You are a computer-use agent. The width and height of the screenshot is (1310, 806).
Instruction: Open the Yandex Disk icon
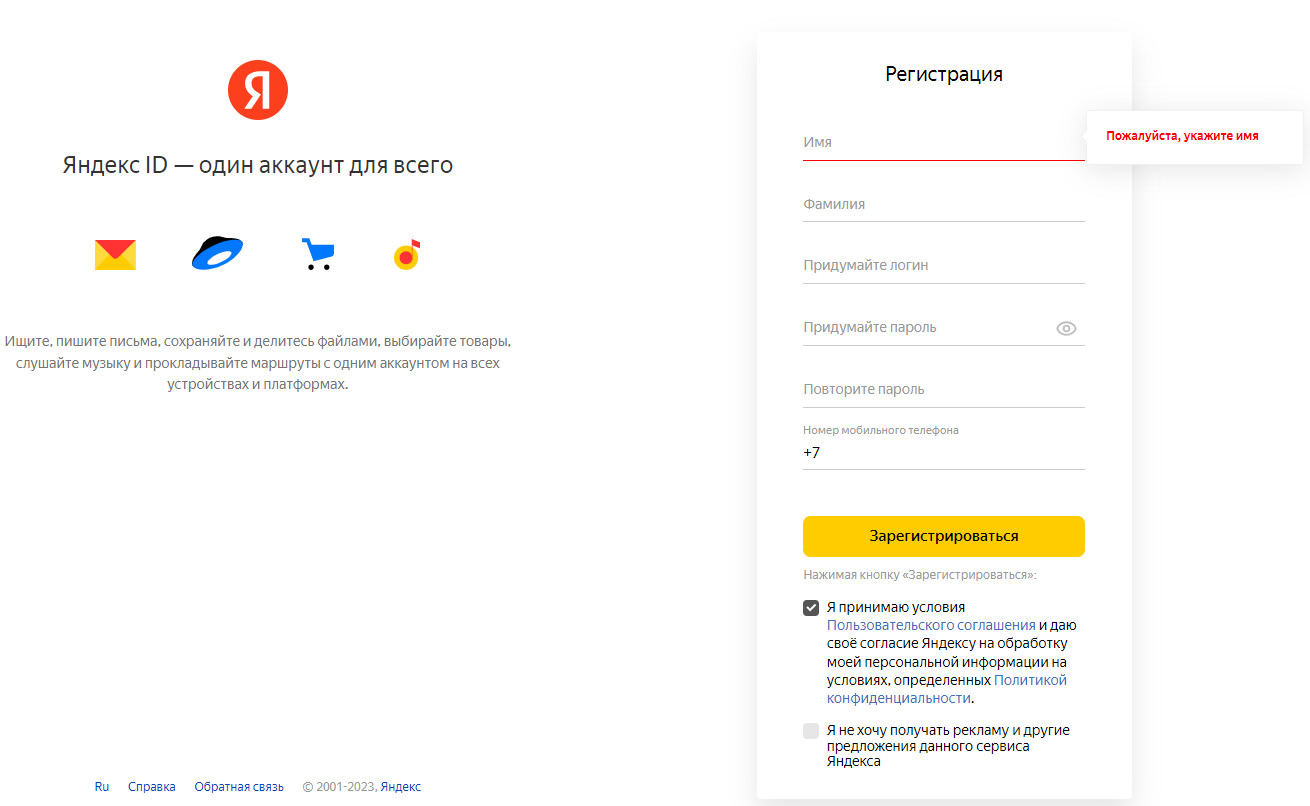(x=217, y=254)
